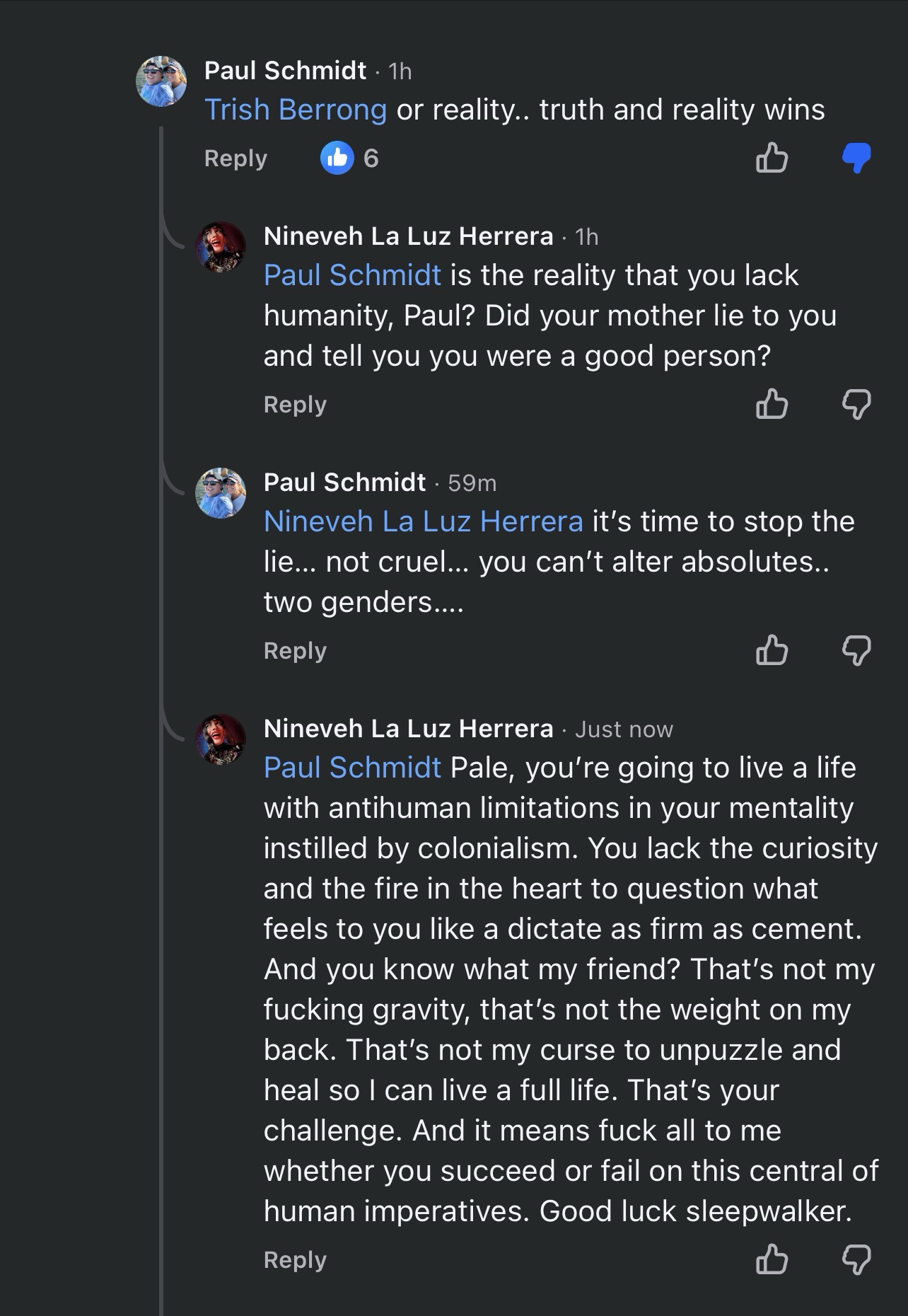Open Paul Schmidt mention in 'Pale' reply

pos(352,768)
